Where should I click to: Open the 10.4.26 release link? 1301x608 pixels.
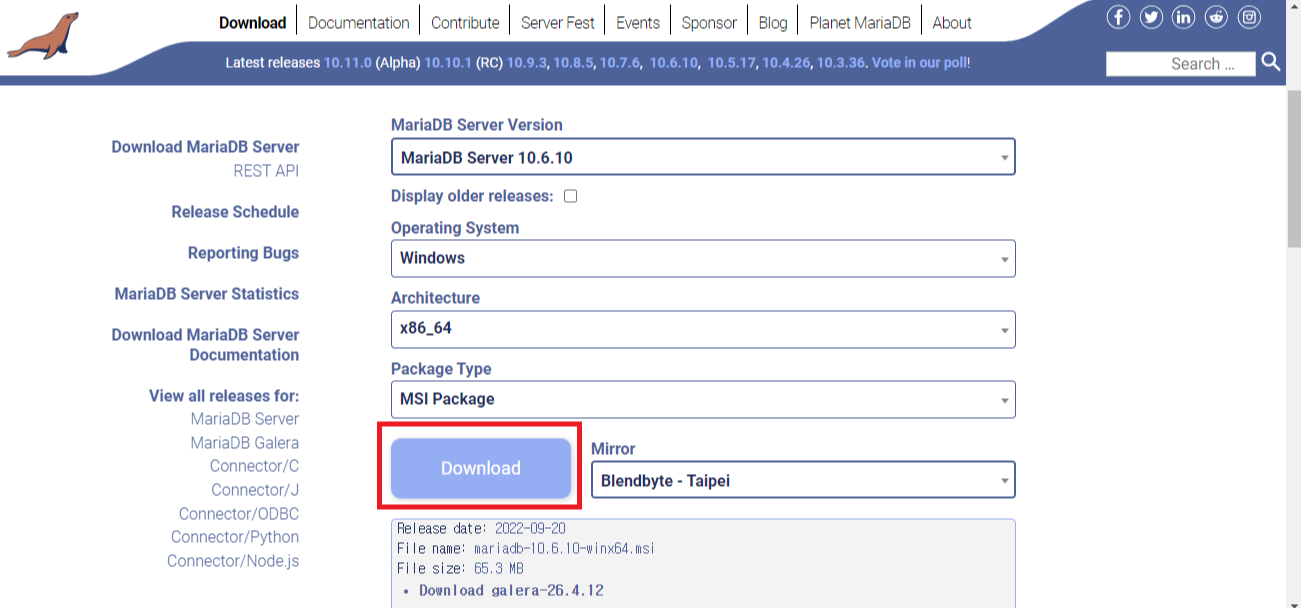point(786,62)
